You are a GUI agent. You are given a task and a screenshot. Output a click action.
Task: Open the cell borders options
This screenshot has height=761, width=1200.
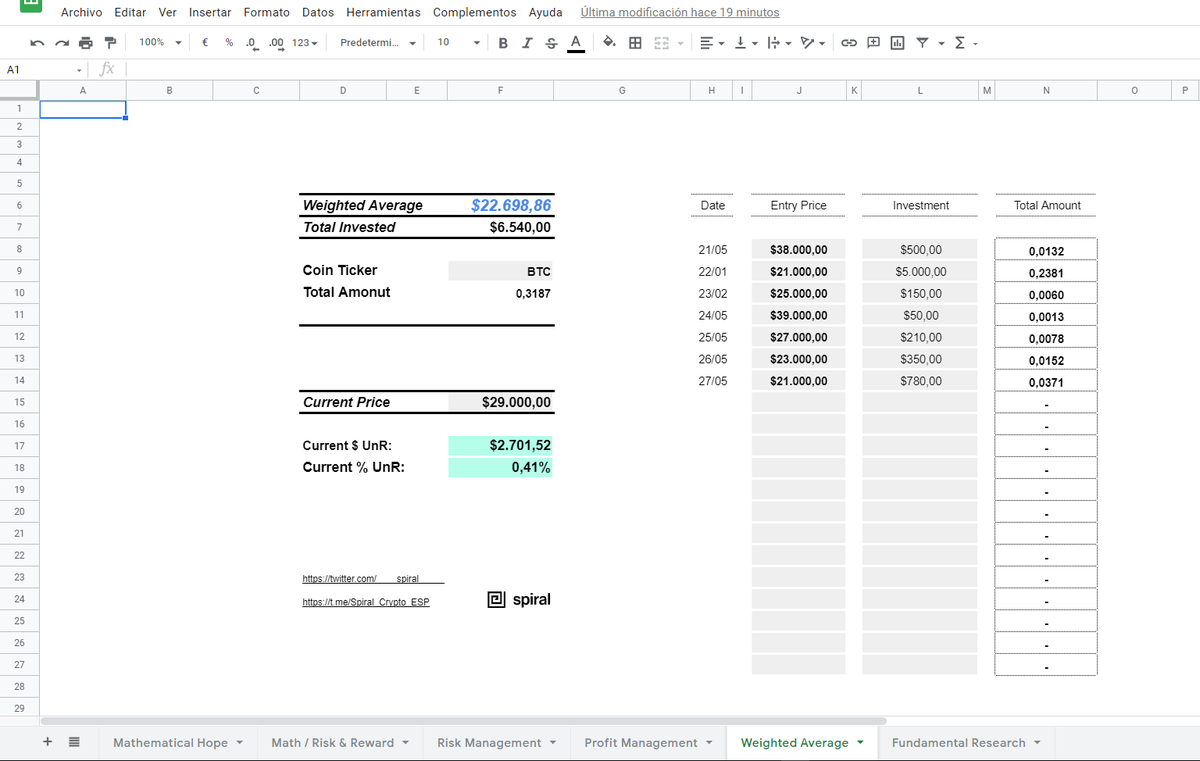(635, 43)
